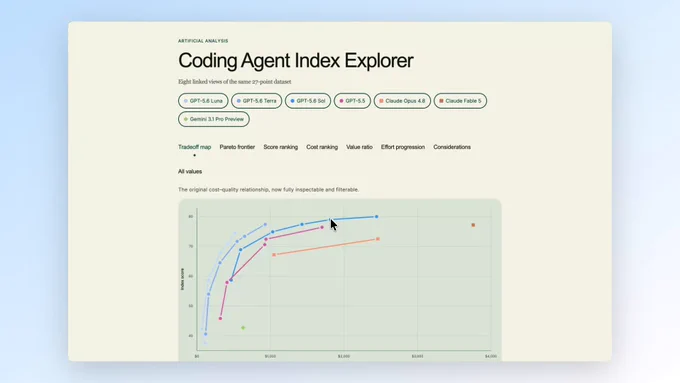This screenshot has height=383, width=680.
Task: Go to the Considerations tab
Action: (452, 147)
